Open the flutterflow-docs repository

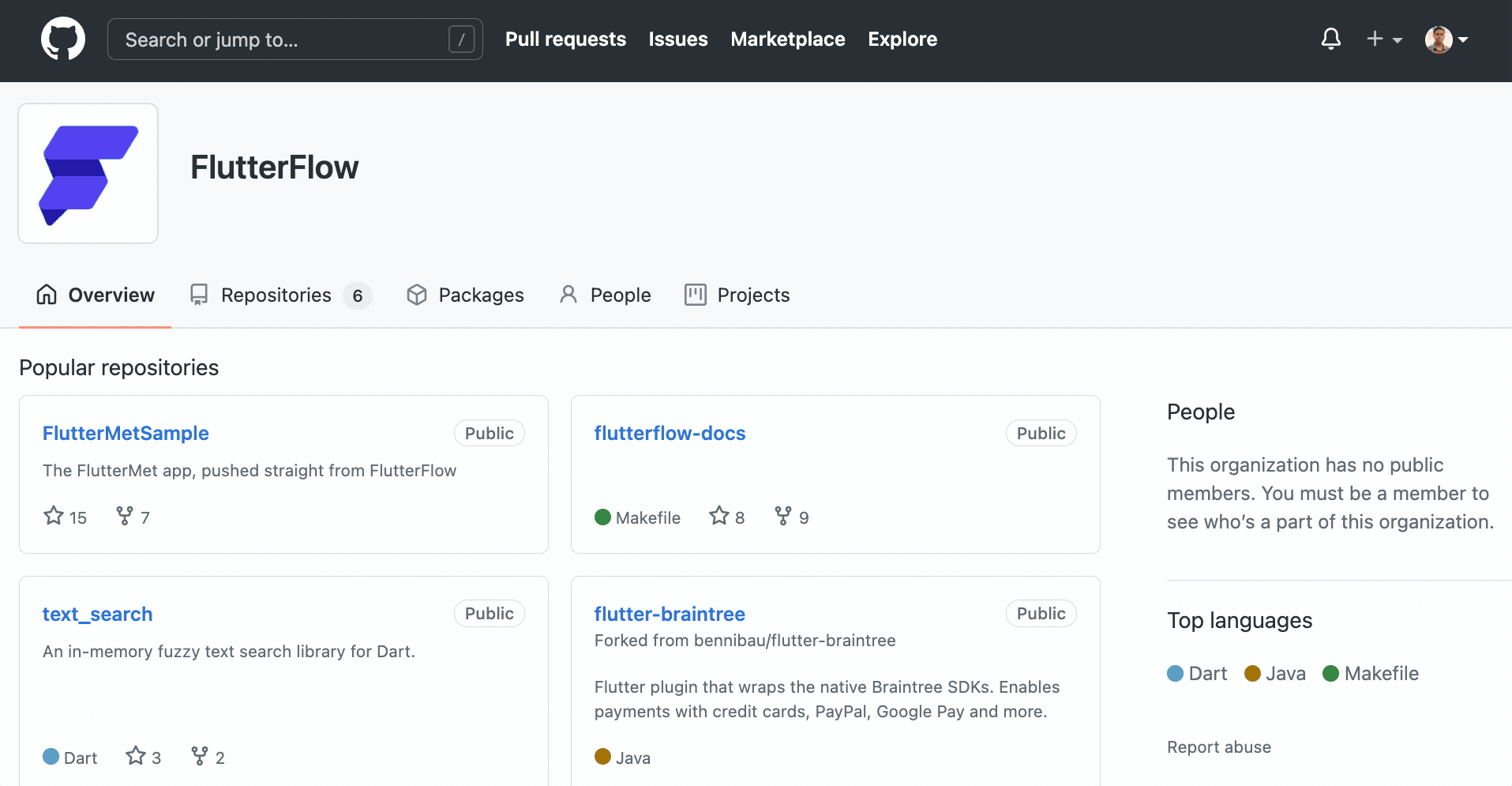[670, 433]
